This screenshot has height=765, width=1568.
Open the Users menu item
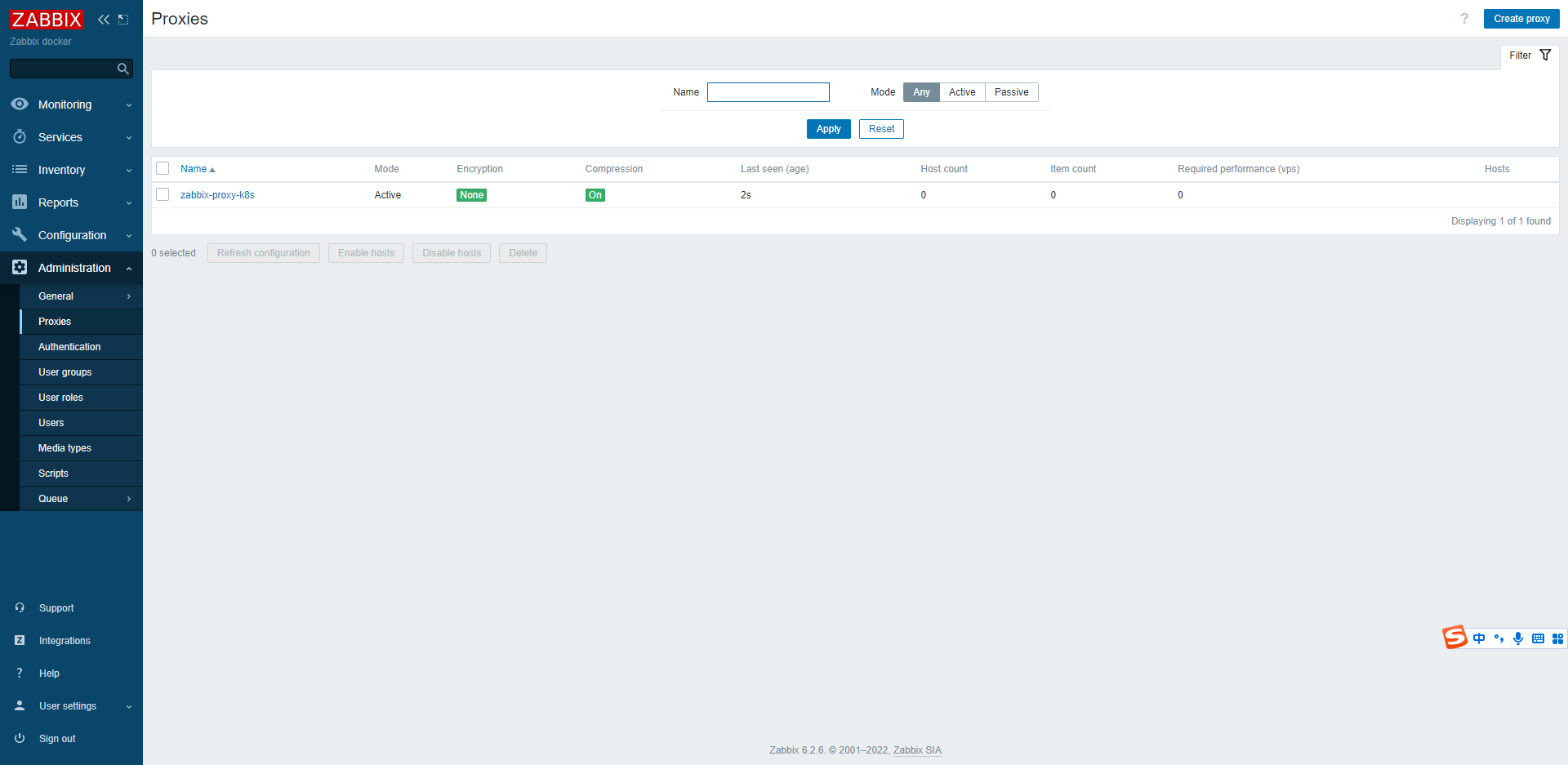click(81, 423)
